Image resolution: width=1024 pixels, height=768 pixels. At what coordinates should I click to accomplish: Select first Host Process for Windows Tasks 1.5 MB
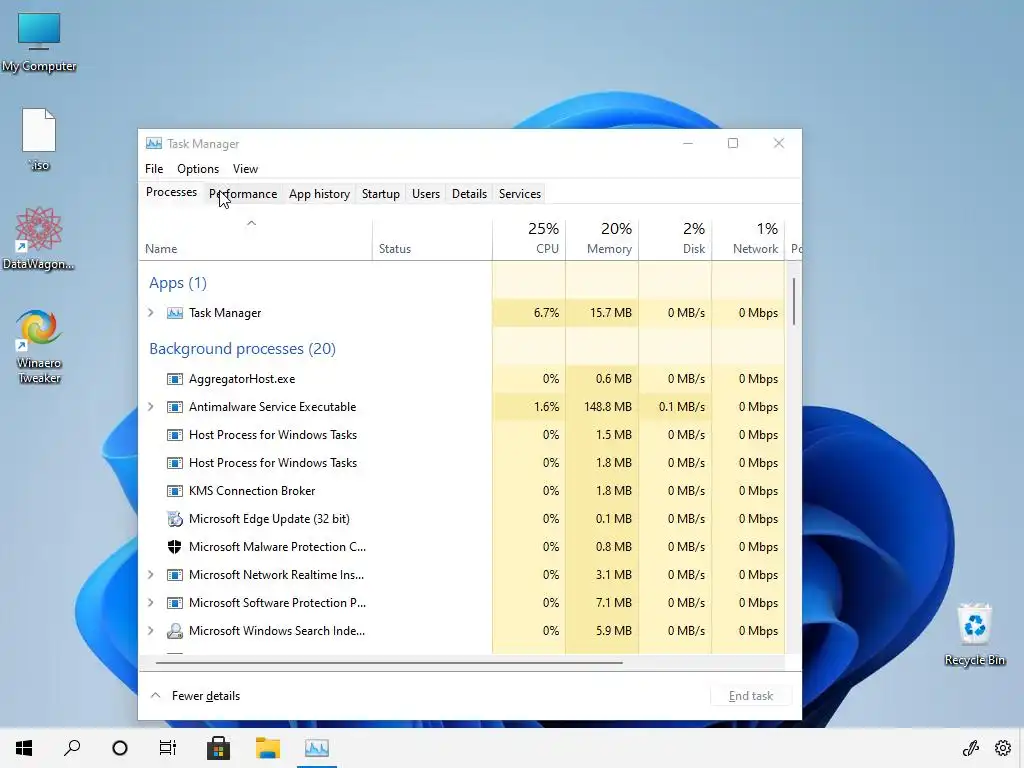pyautogui.click(x=462, y=435)
